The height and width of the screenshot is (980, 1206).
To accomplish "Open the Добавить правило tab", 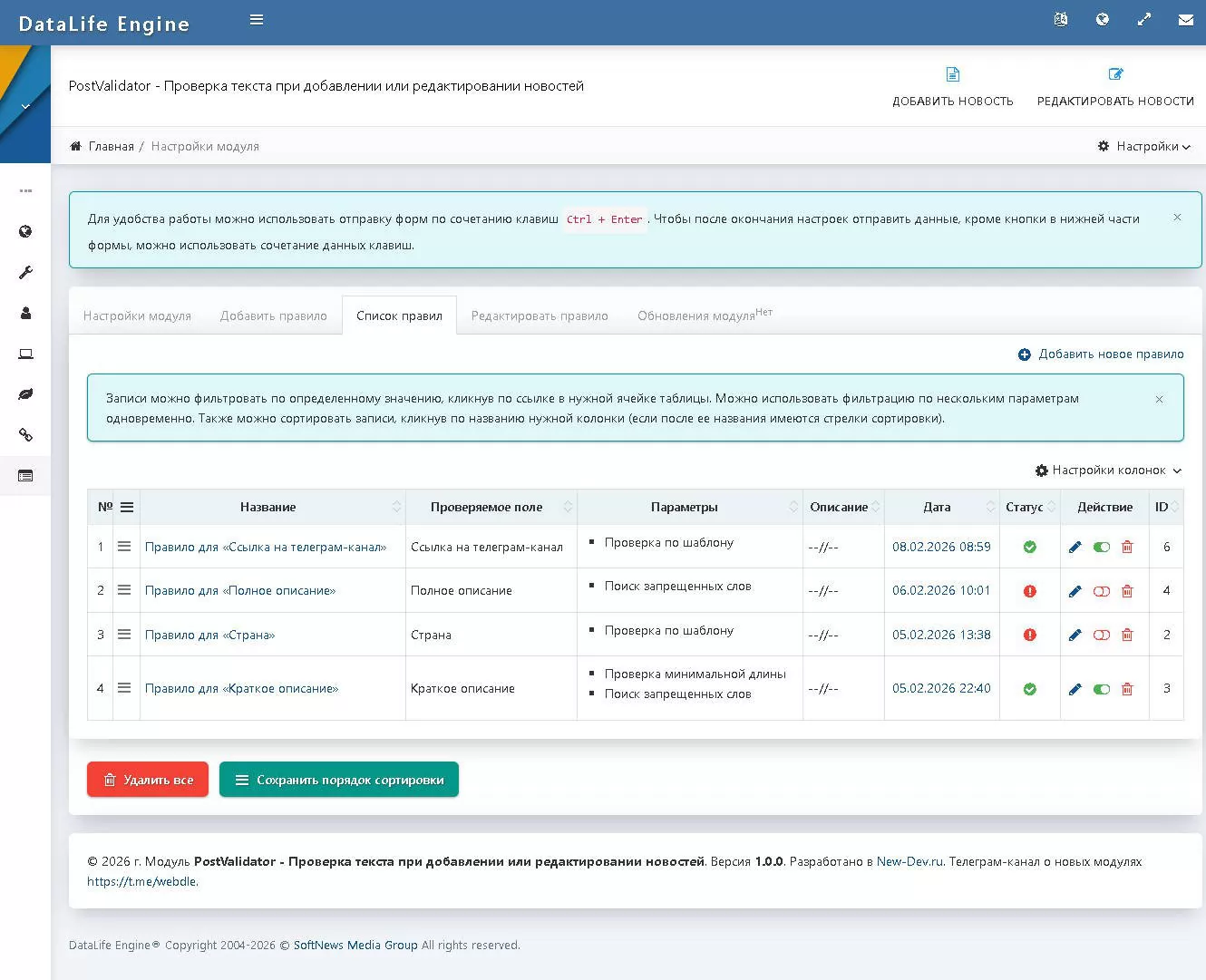I will [273, 316].
